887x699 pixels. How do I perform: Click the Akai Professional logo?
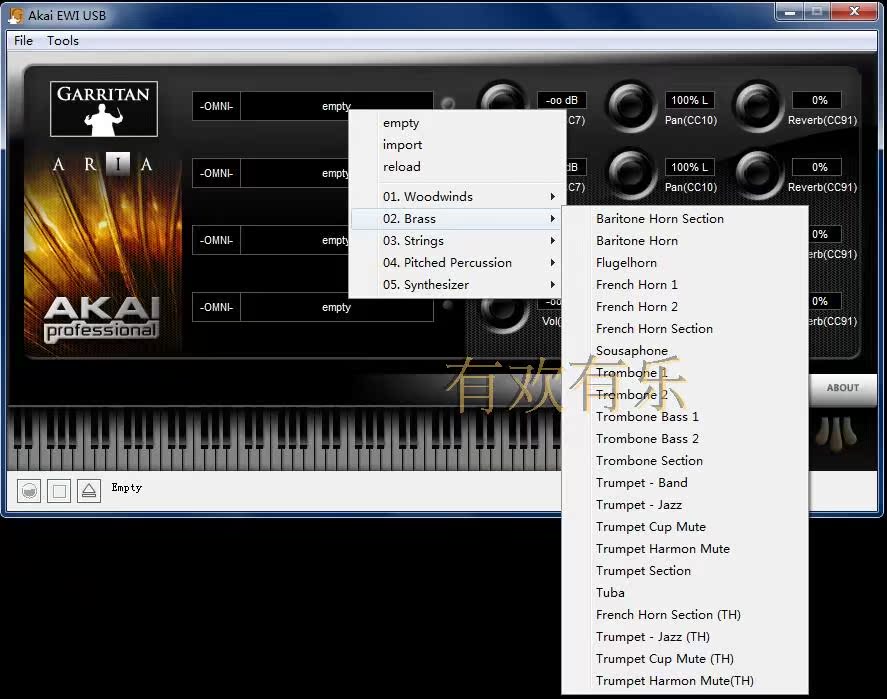pyautogui.click(x=102, y=319)
